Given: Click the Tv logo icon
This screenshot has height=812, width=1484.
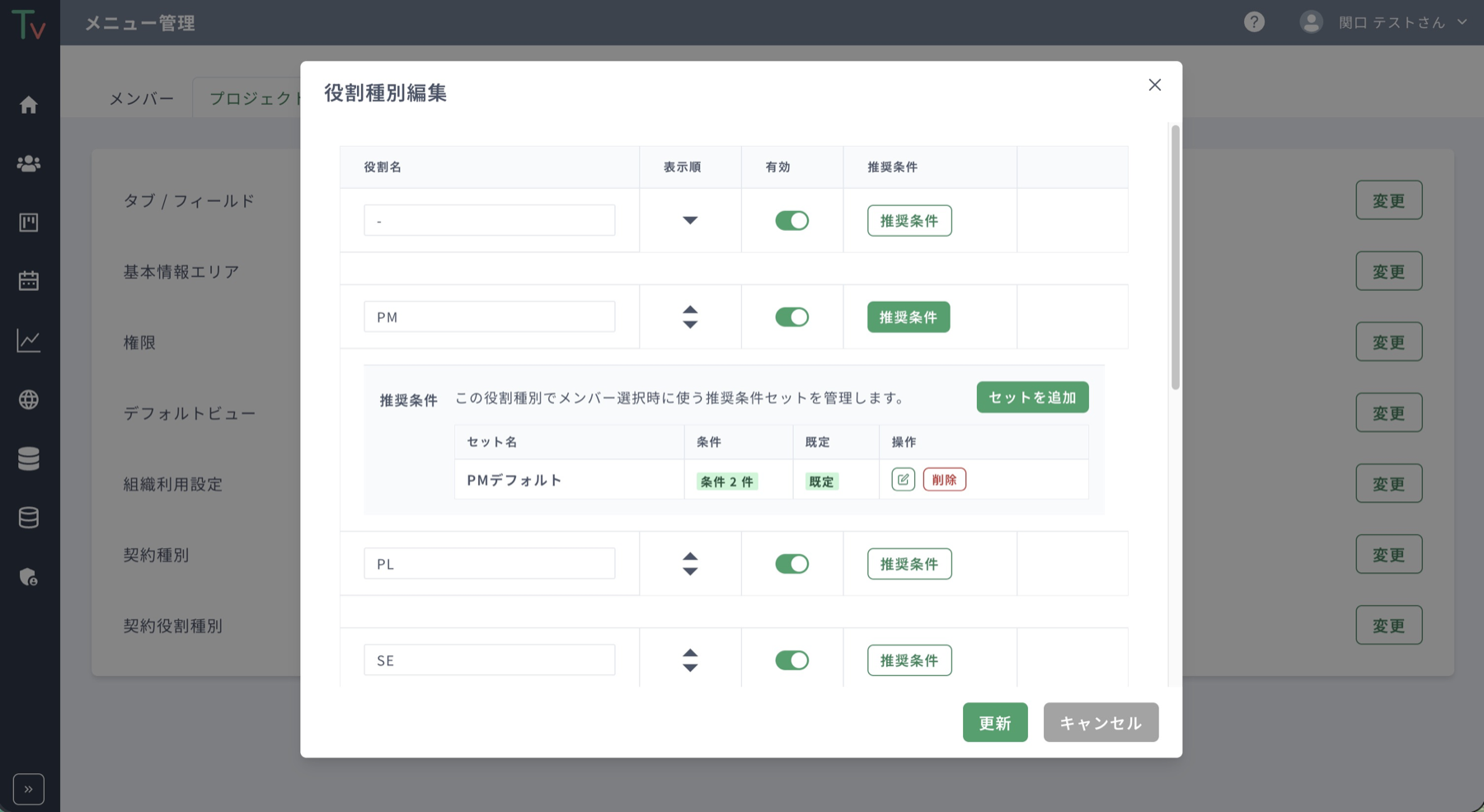Looking at the screenshot, I should click(x=29, y=24).
